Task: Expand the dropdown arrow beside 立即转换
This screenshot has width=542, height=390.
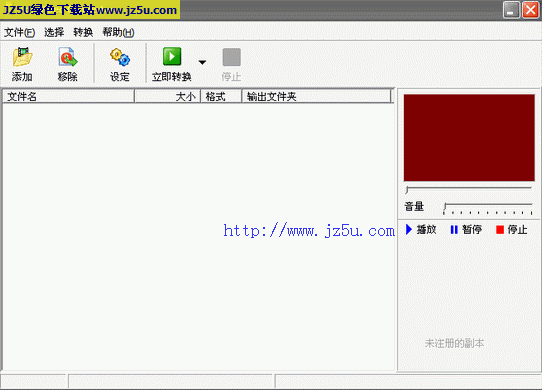Action: 202,63
